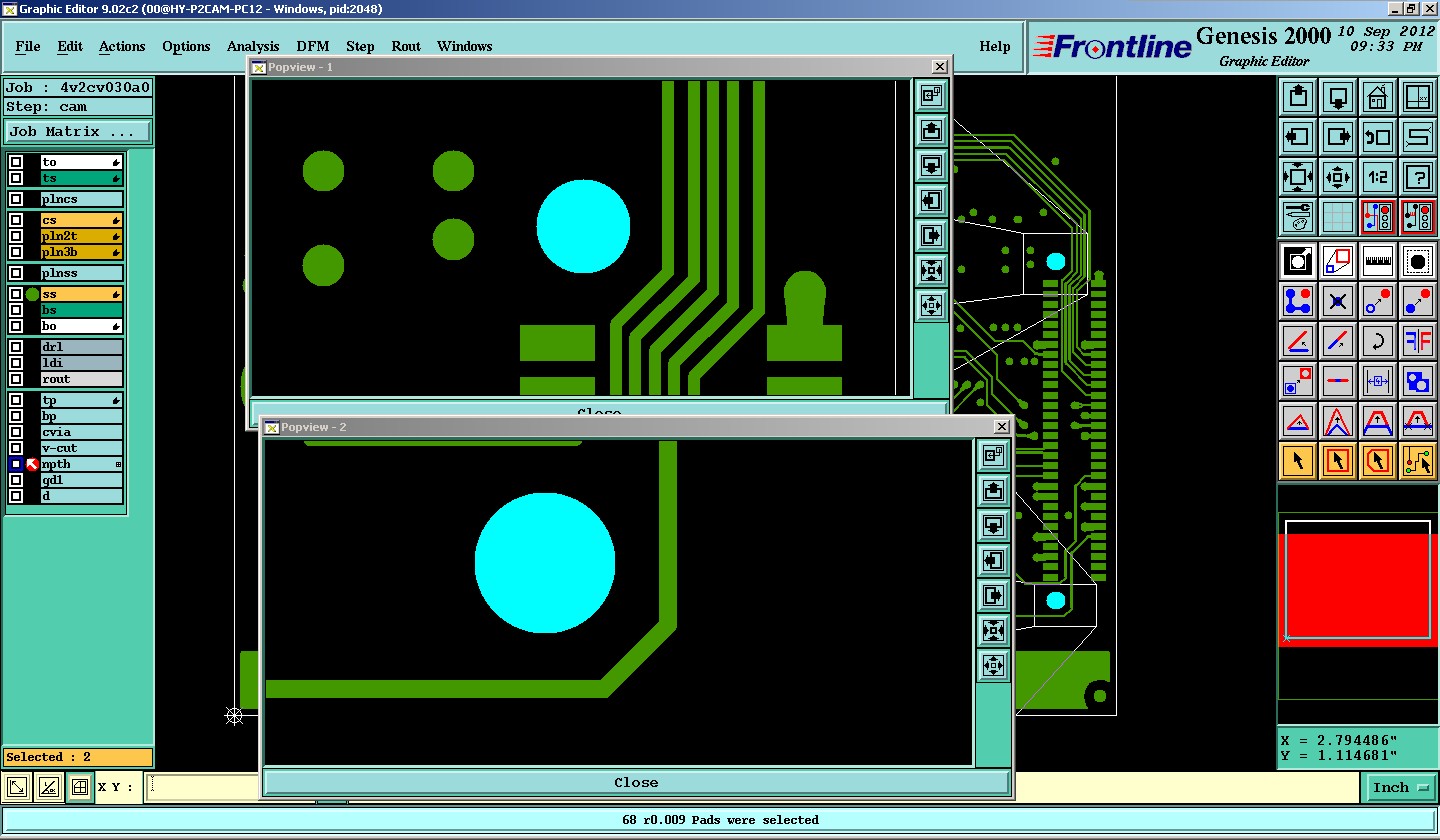Click the horizontal line segment tool icon
The height and width of the screenshot is (840, 1440).
click(1338, 381)
